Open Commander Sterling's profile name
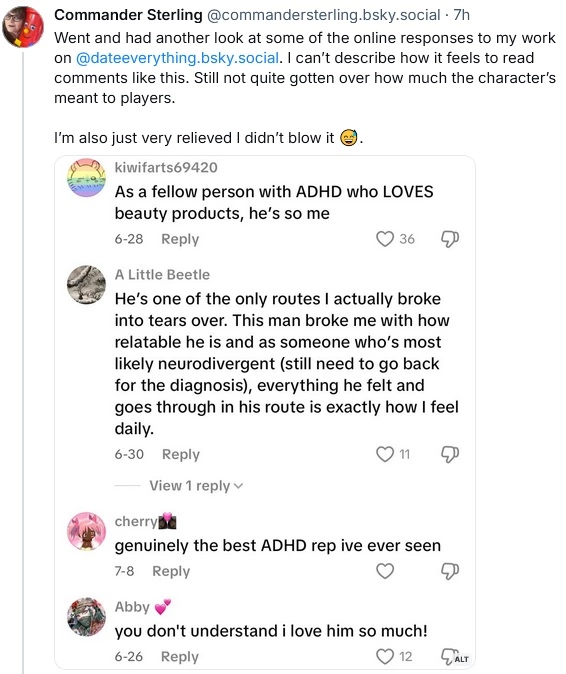566x674 pixels. [x=128, y=15]
